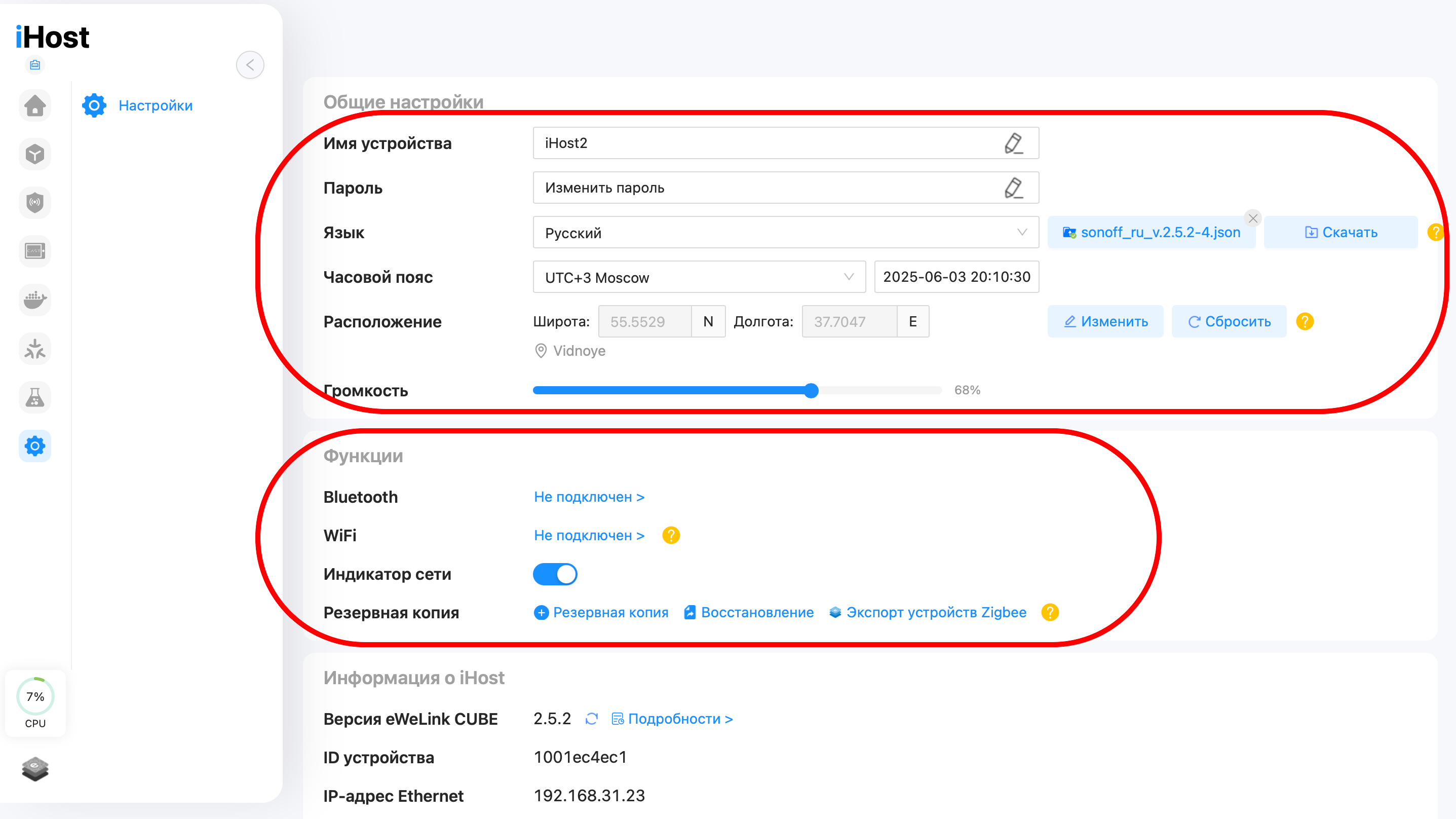Click the Изменить пароль field

[786, 188]
